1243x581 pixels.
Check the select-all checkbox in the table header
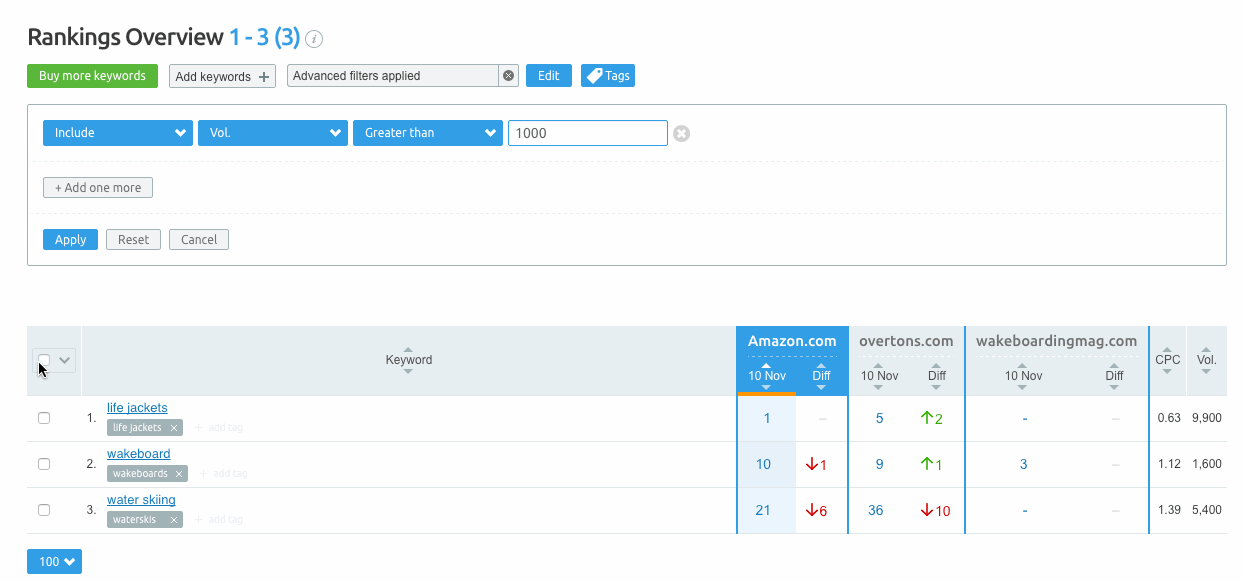pos(43,359)
